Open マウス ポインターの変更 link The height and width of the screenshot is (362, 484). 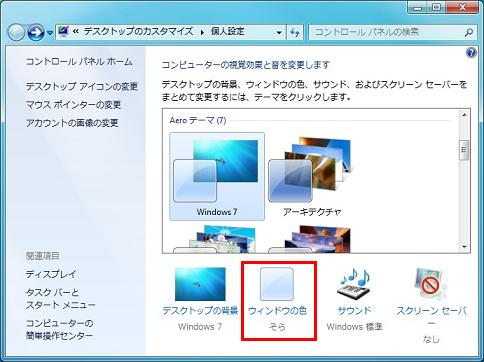(x=73, y=105)
